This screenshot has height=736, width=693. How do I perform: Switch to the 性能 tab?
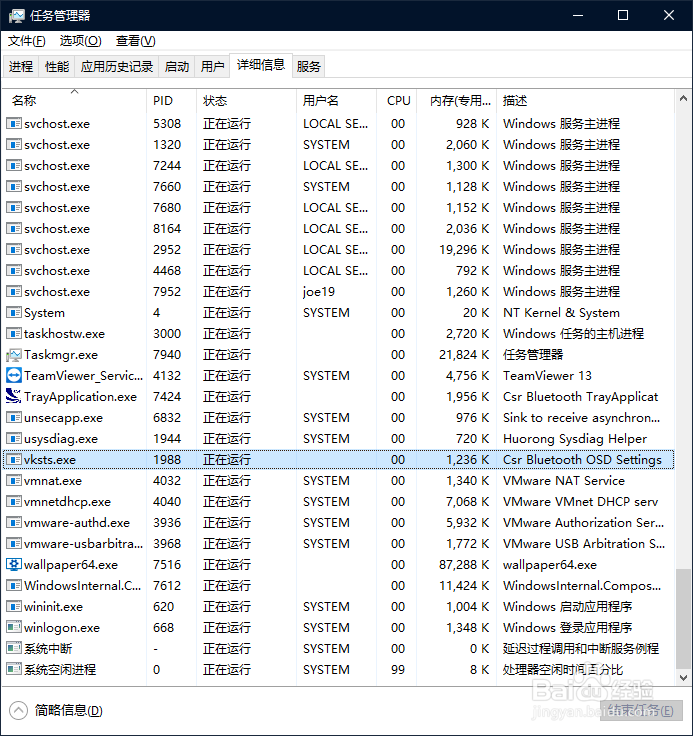click(x=57, y=66)
